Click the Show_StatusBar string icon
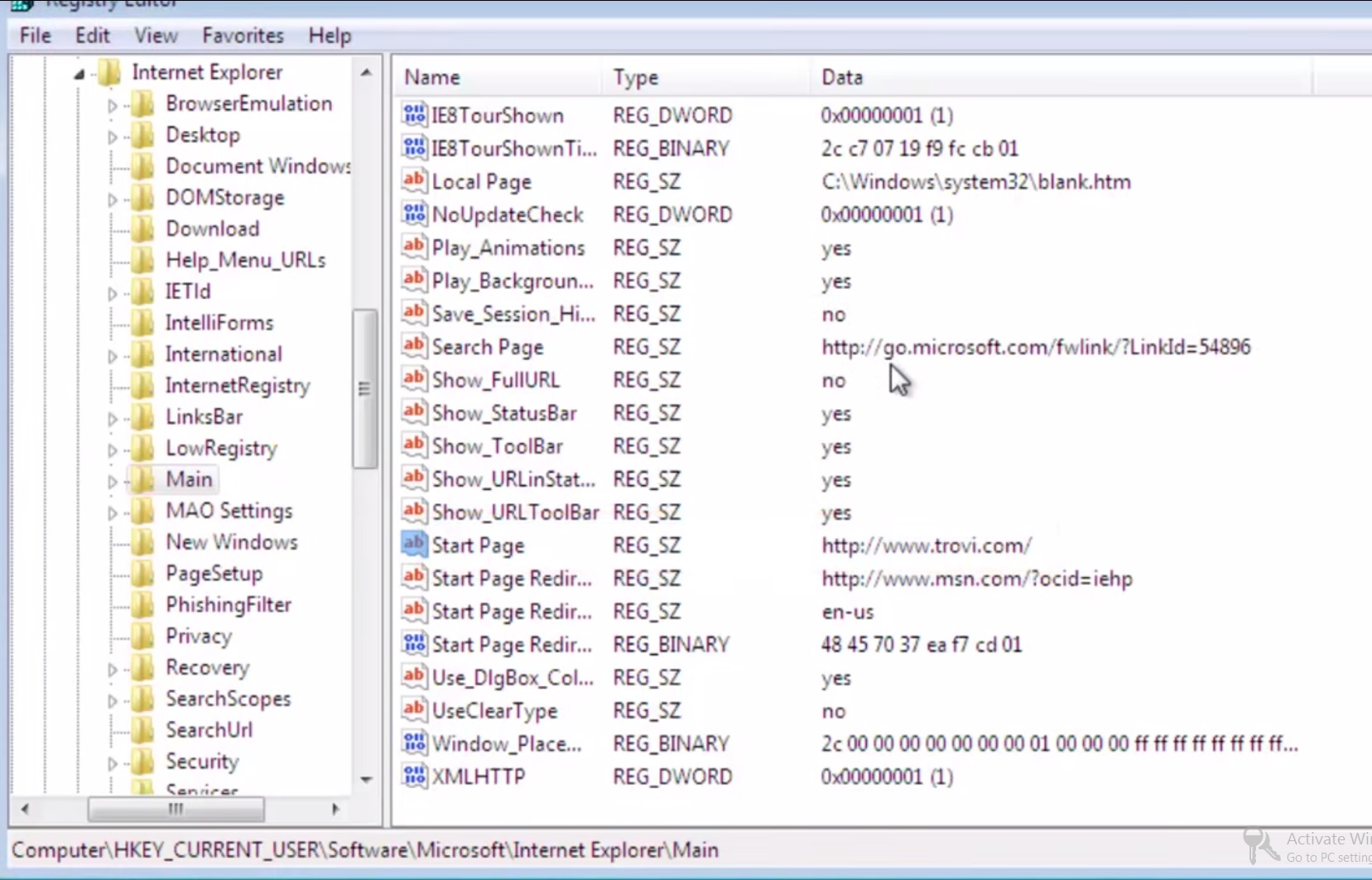Viewport: 1372px width, 880px height. point(414,411)
